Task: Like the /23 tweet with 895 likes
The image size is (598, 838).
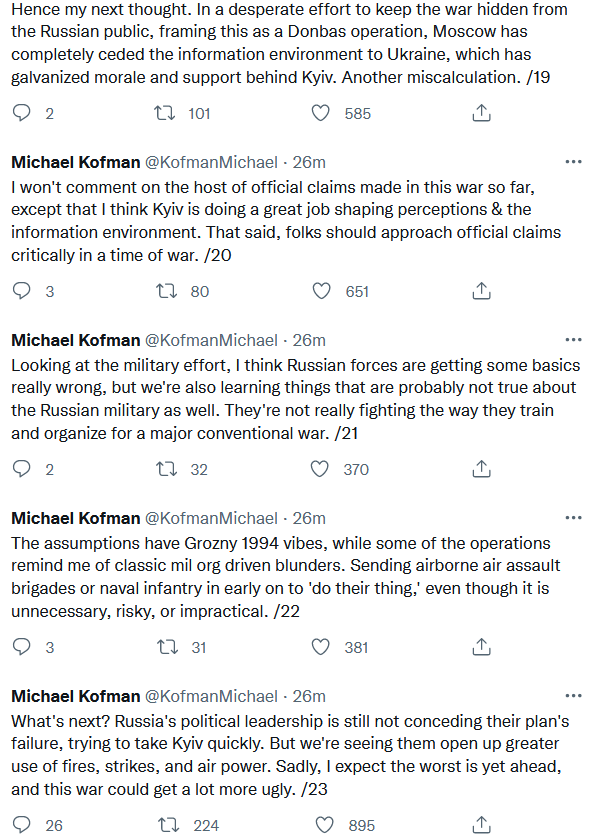Action: 324,825
